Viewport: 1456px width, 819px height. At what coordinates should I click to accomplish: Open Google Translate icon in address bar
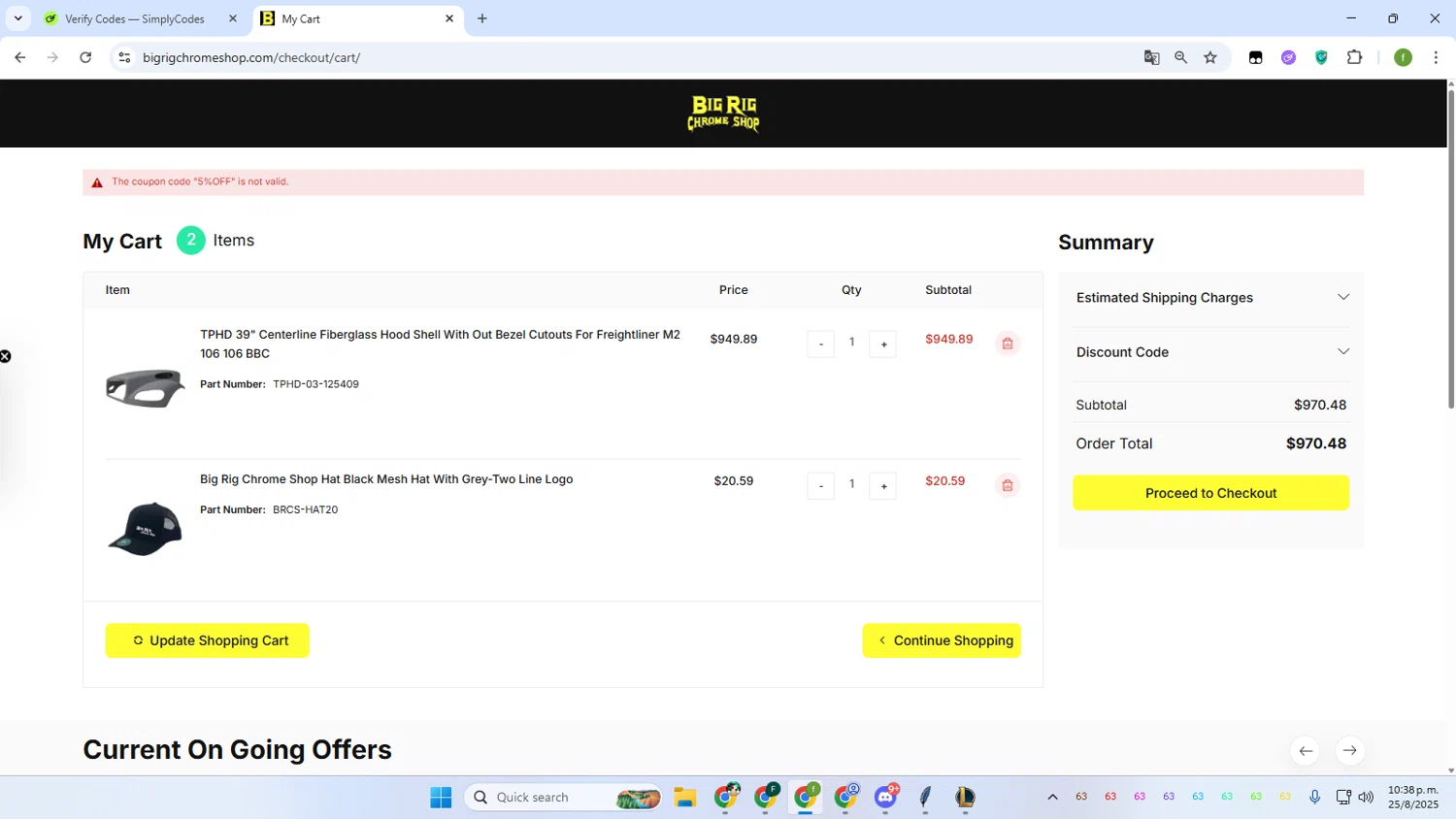click(x=1151, y=57)
